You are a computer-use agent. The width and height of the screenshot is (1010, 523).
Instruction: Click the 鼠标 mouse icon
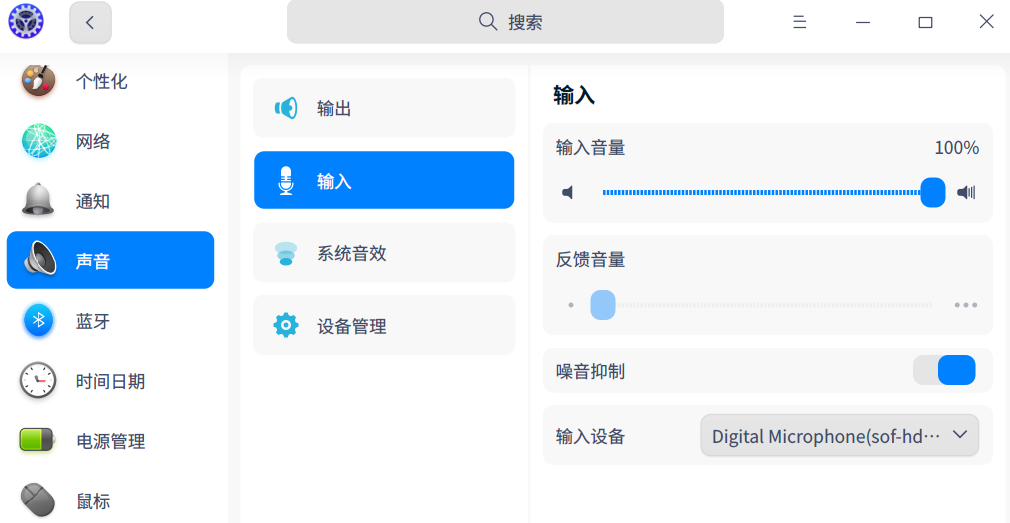coord(38,500)
